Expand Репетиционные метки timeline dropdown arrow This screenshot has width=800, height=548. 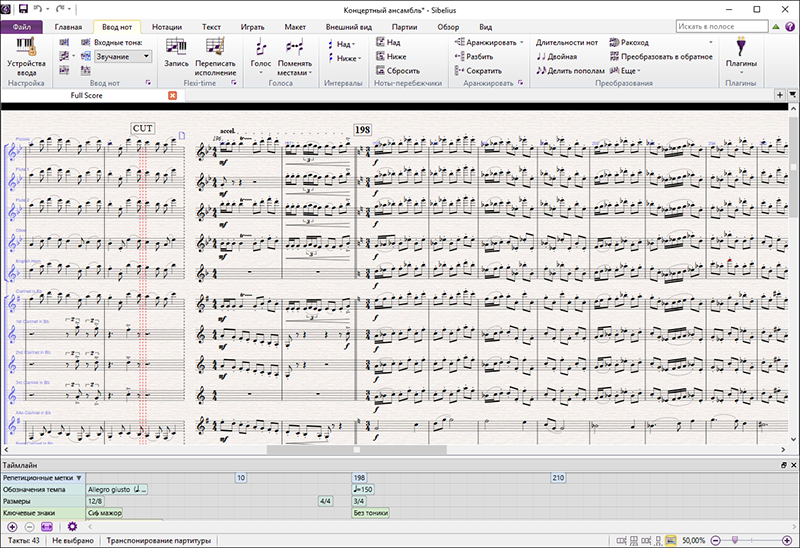[79, 478]
